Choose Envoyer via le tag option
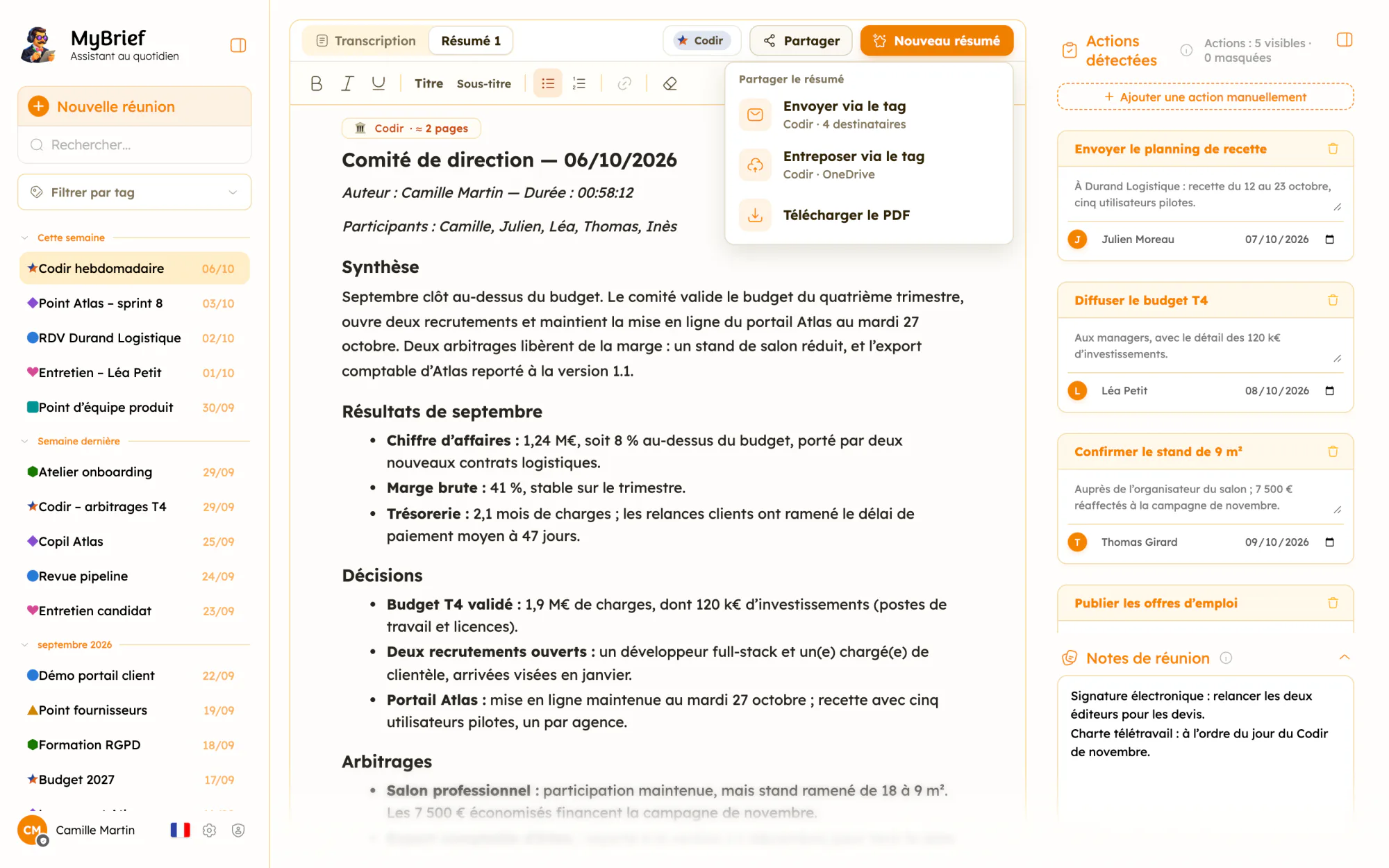Image resolution: width=1389 pixels, height=868 pixels. coord(868,115)
